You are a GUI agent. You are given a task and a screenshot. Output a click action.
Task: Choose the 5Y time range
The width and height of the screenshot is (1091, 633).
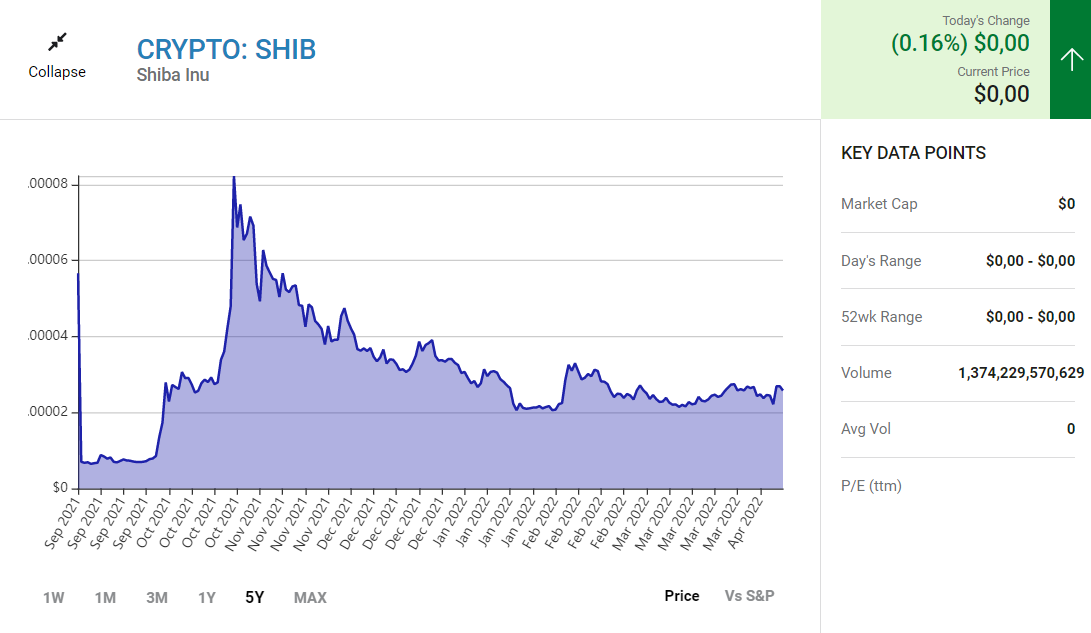tap(255, 598)
